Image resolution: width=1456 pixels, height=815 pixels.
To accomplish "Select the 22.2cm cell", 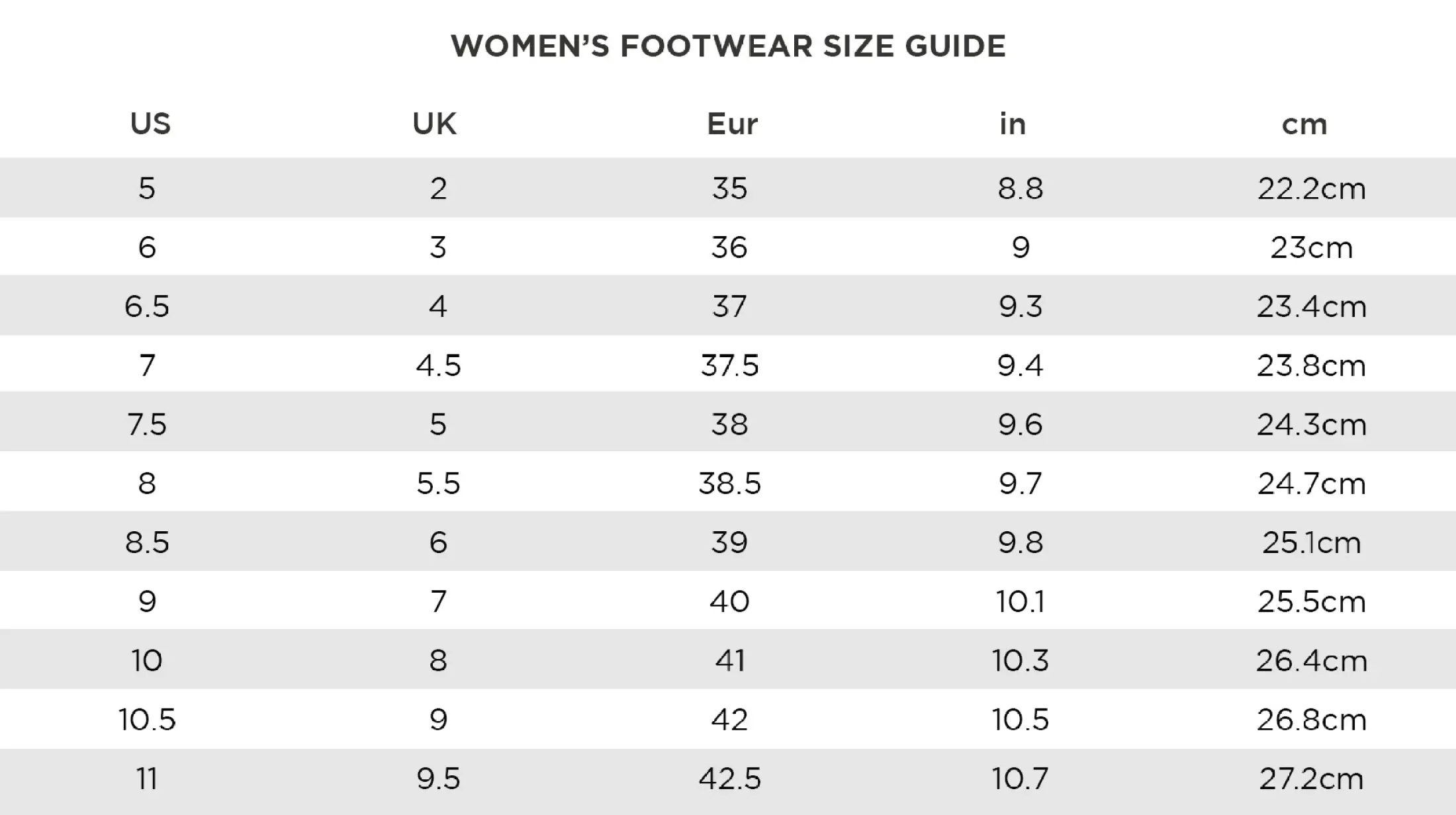I will point(1311,189).
